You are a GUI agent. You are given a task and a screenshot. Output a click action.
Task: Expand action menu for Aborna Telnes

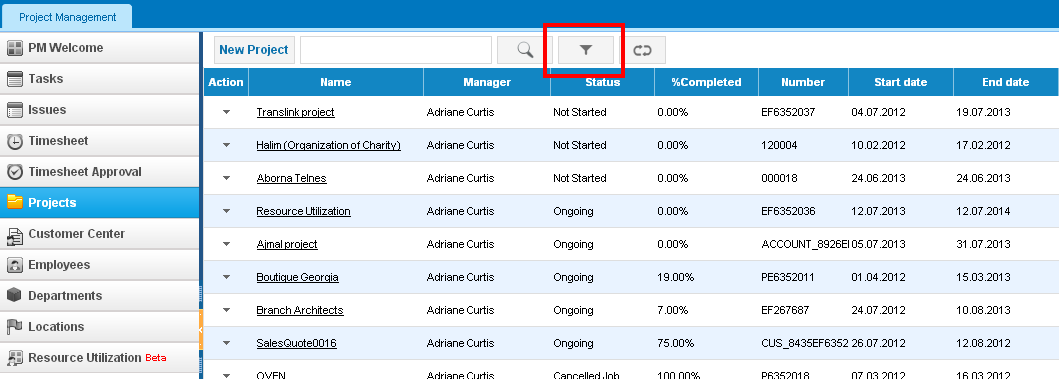tap(226, 178)
